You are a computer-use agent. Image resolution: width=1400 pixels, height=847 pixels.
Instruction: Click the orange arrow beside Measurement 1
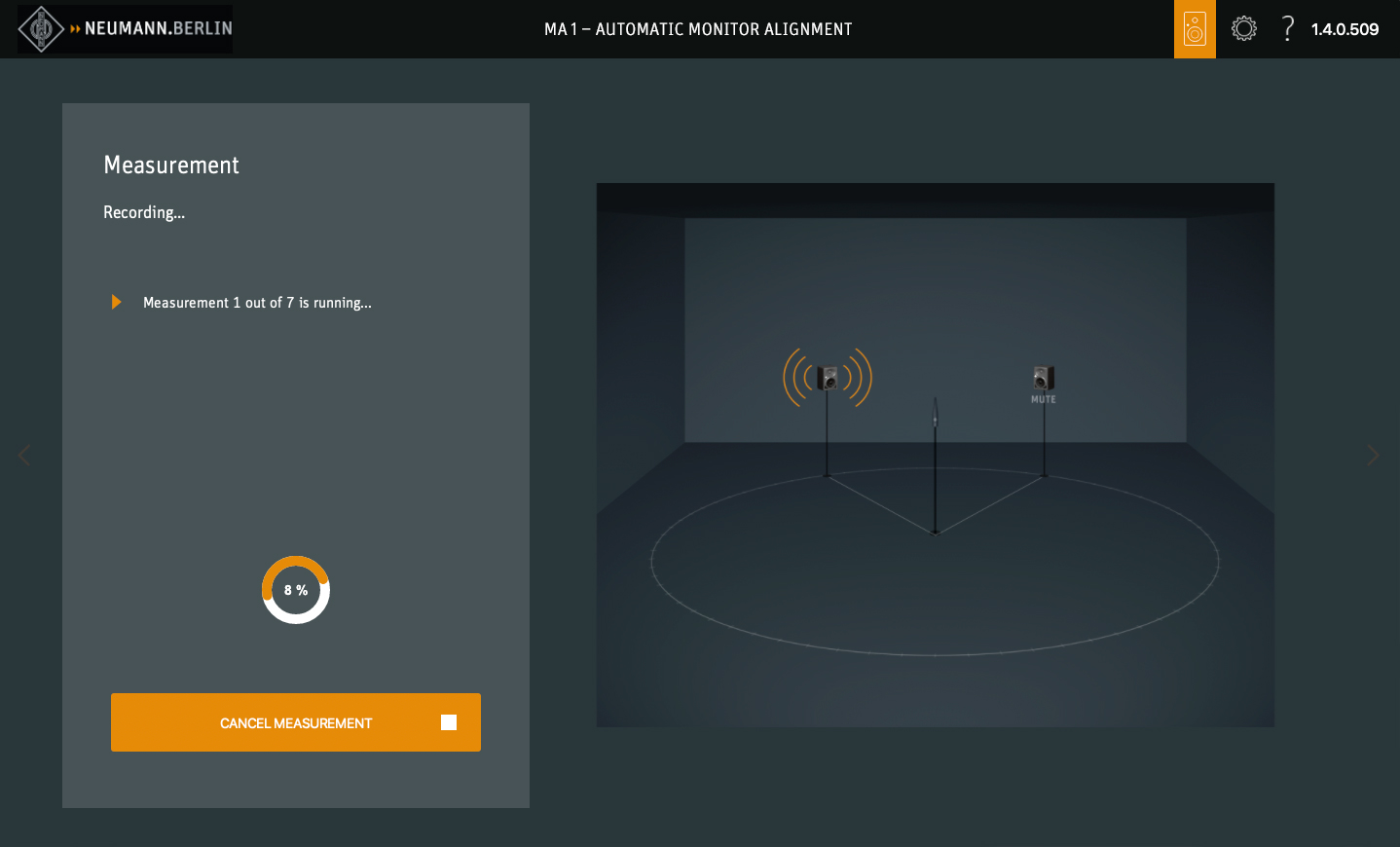tap(117, 302)
